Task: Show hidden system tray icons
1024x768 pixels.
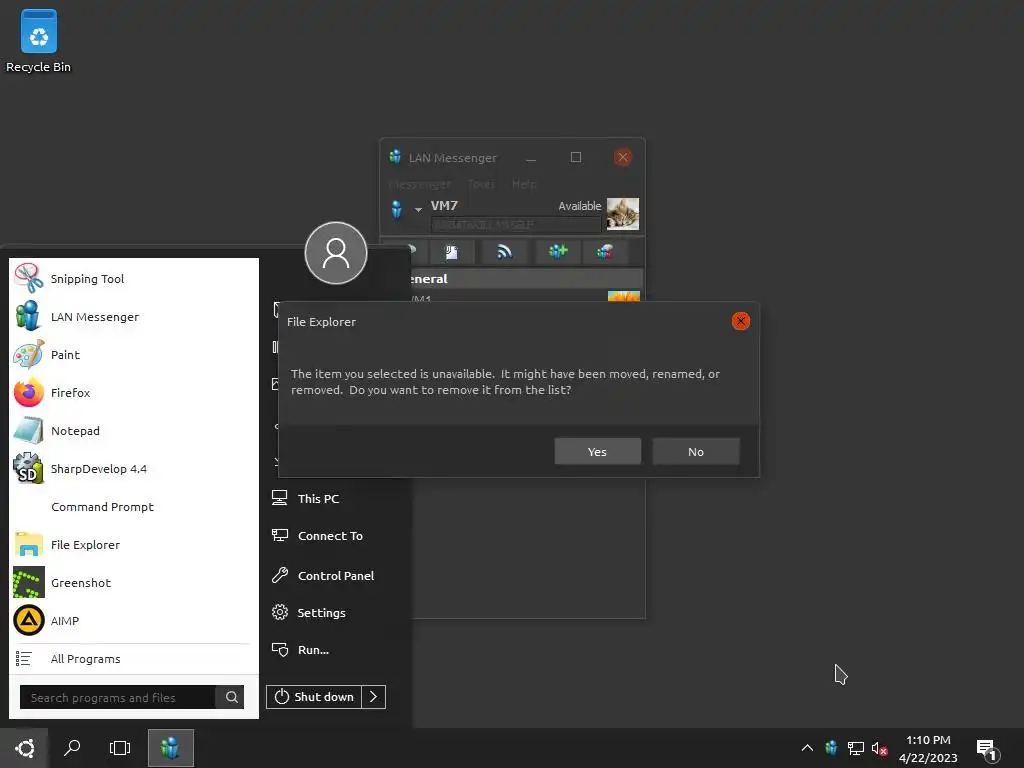Action: point(807,748)
